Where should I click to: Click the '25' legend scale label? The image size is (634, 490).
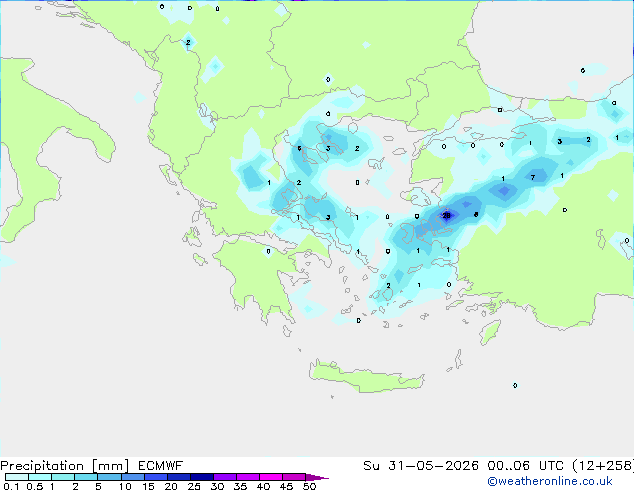click(x=194, y=486)
